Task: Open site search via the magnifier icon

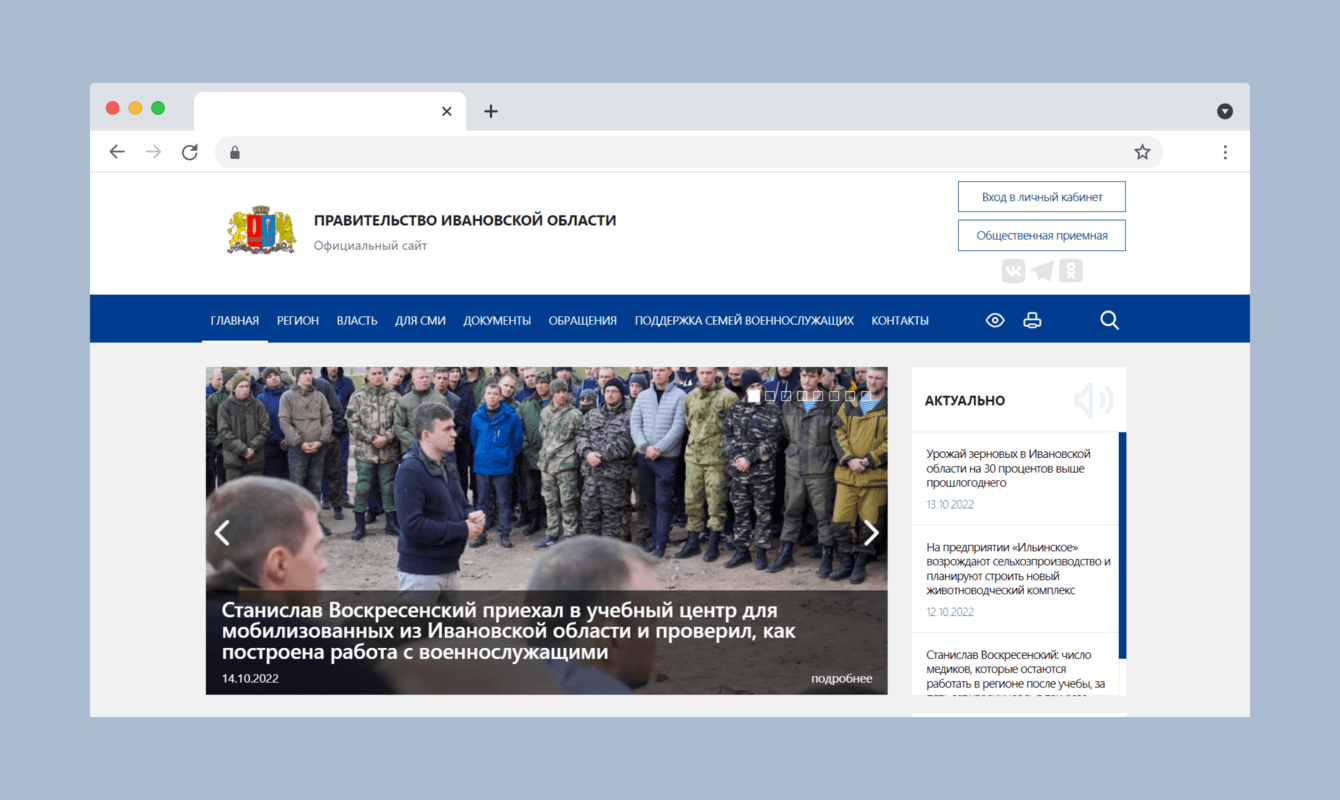Action: 1109,319
